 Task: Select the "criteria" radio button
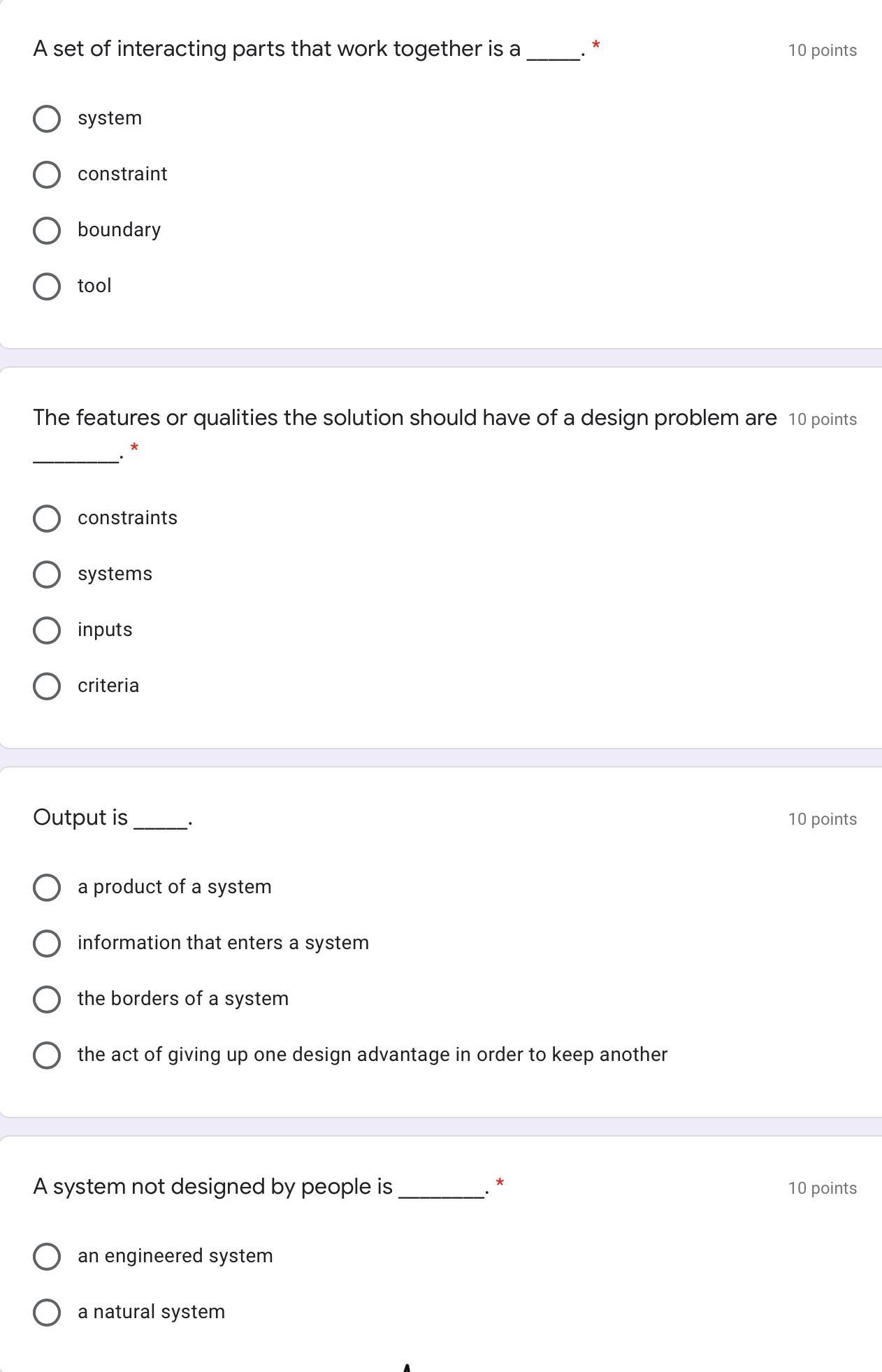(47, 686)
